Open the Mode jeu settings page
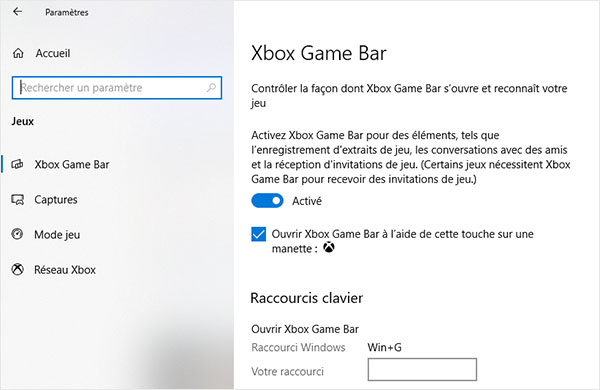This screenshot has height=390, width=600. [57, 235]
